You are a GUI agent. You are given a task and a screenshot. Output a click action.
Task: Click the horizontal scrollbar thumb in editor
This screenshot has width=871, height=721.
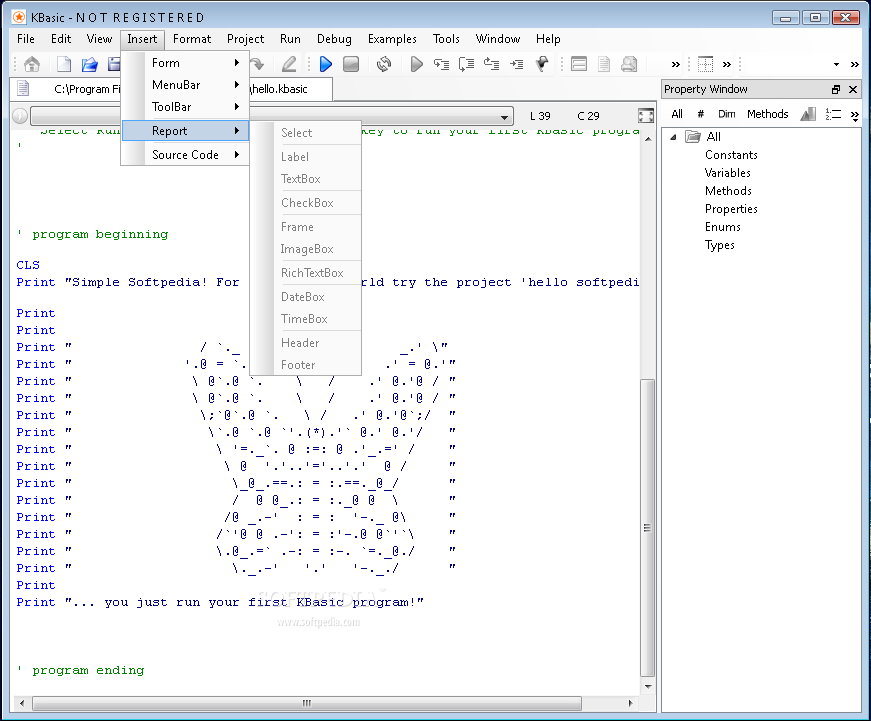coord(307,703)
